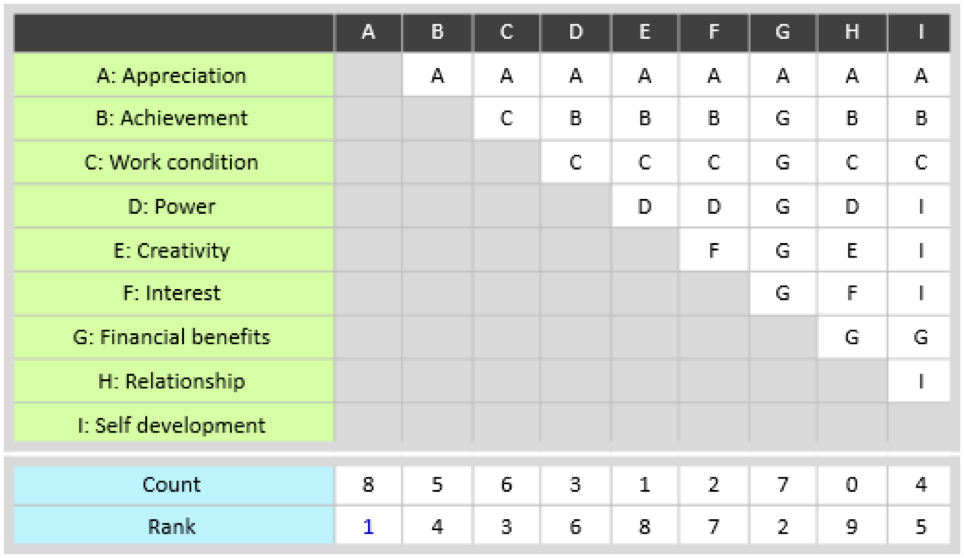964x558 pixels.
Task: Select the 'B: Achievement' row label
Action: click(x=173, y=118)
